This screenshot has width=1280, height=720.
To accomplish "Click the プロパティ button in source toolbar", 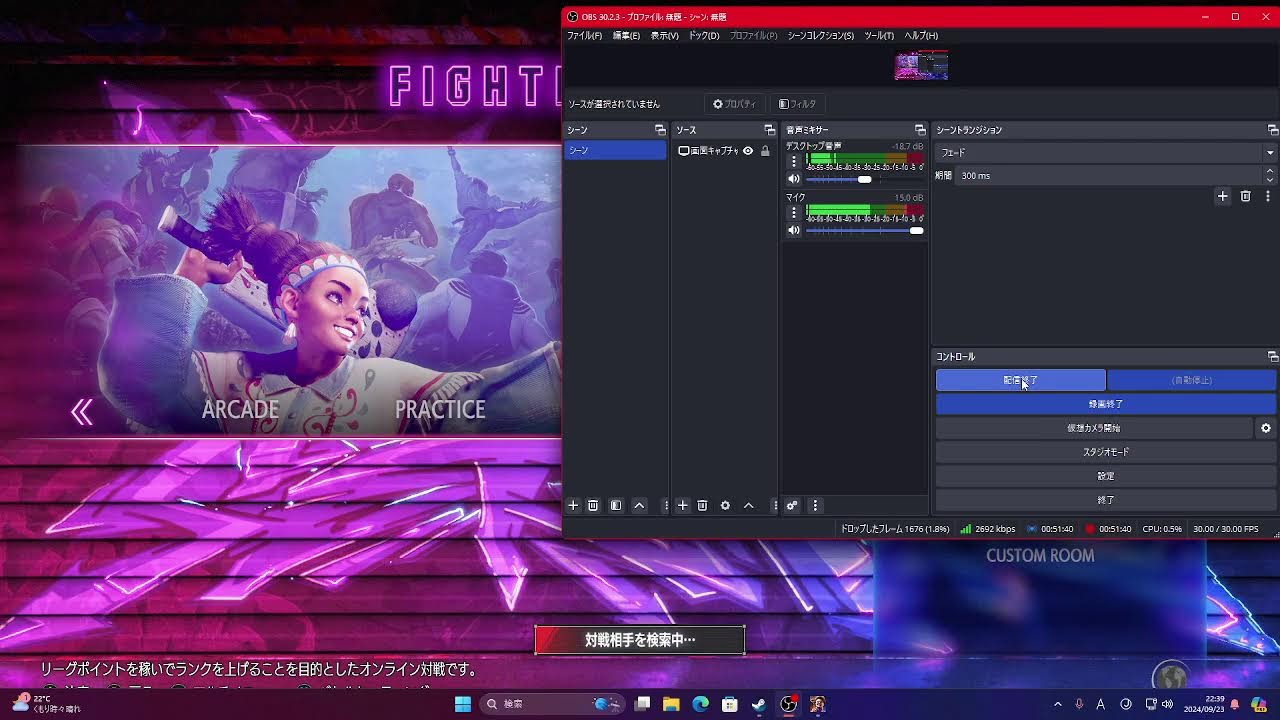I will click(x=734, y=104).
